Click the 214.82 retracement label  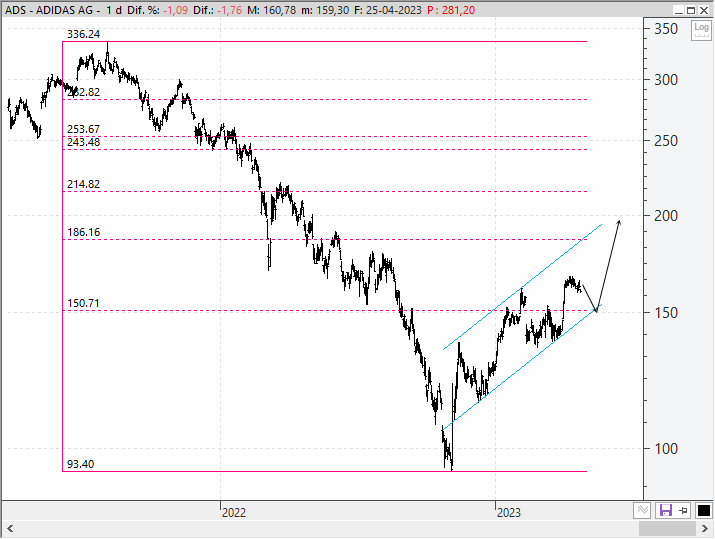point(83,184)
